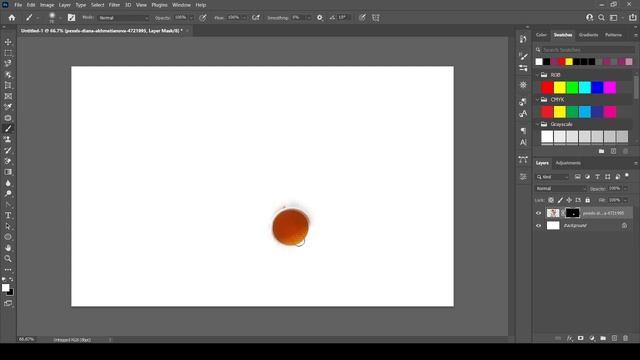Toggle lock image pixels brush icon
The width and height of the screenshot is (640, 360).
pos(560,200)
